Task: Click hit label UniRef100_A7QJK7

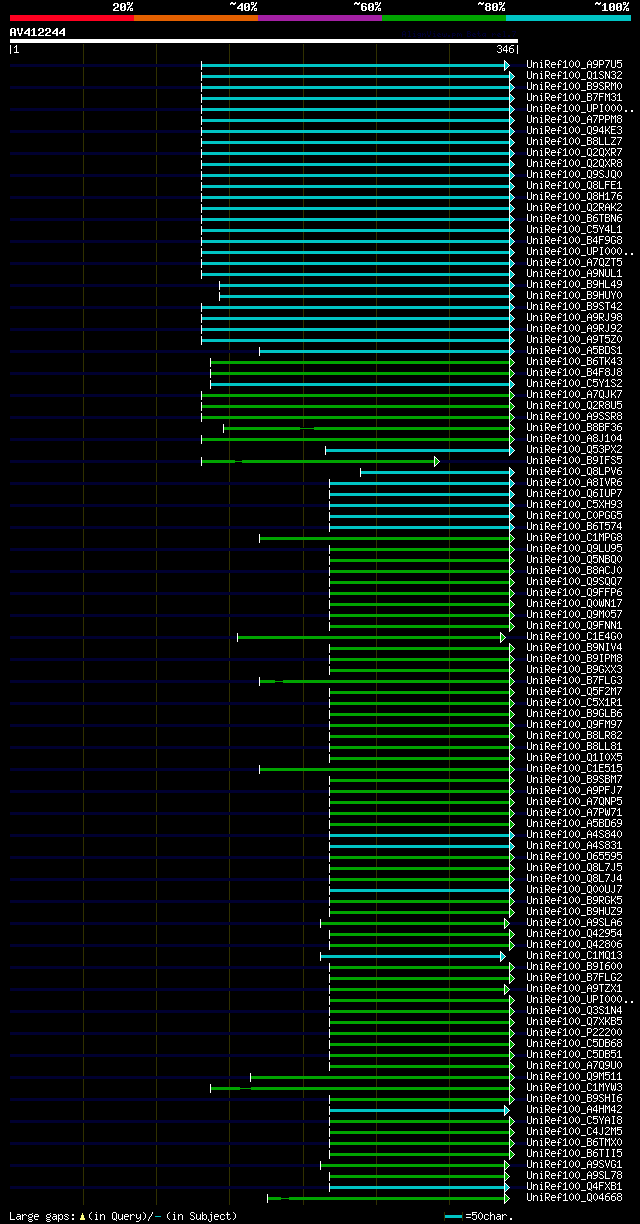Action: [574, 394]
